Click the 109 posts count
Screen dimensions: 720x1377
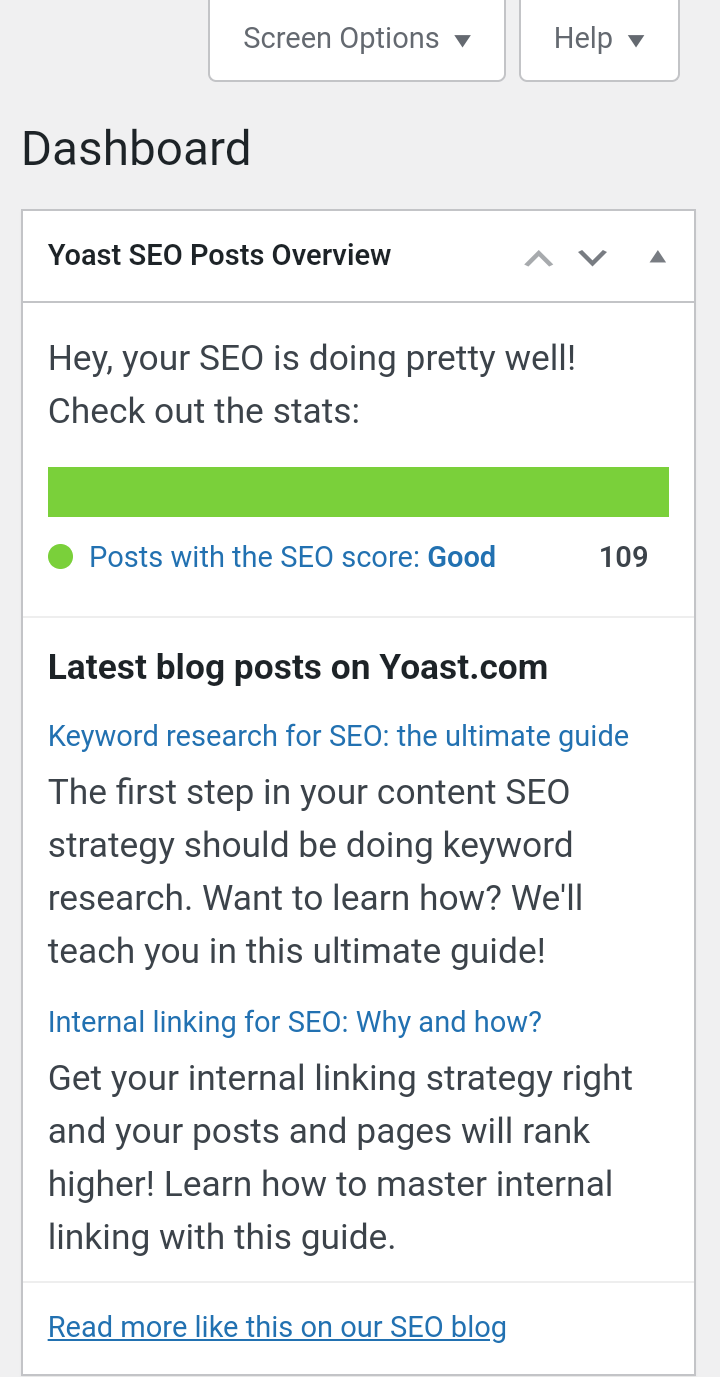(623, 557)
